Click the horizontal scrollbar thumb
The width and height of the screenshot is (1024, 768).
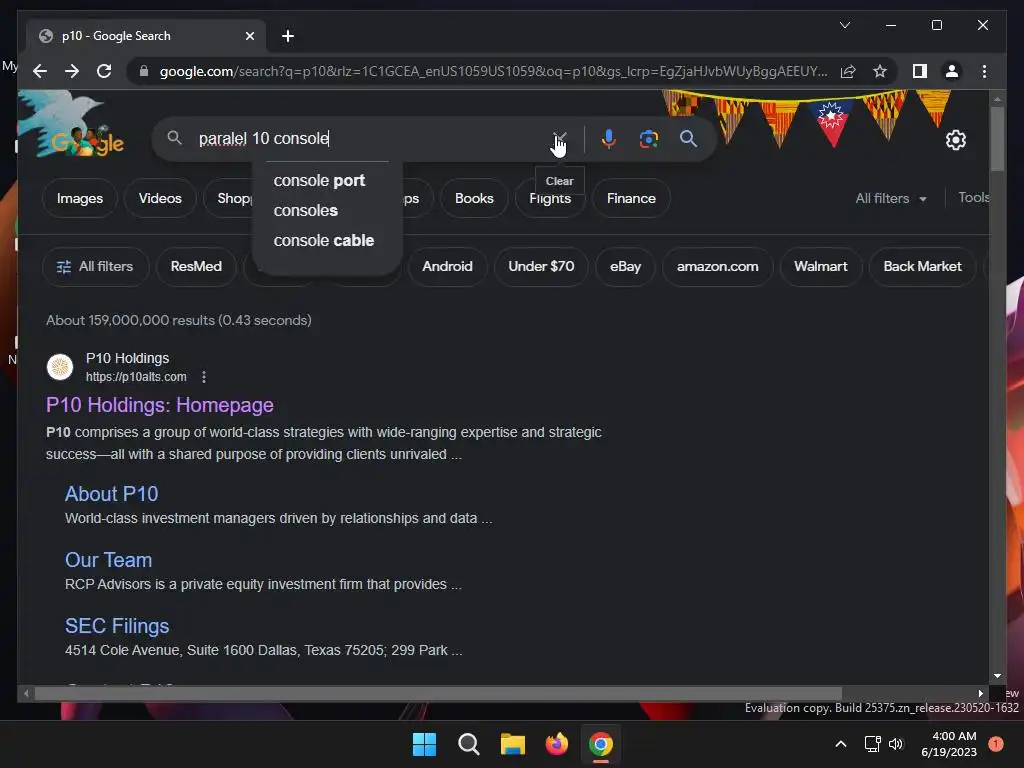click(438, 694)
